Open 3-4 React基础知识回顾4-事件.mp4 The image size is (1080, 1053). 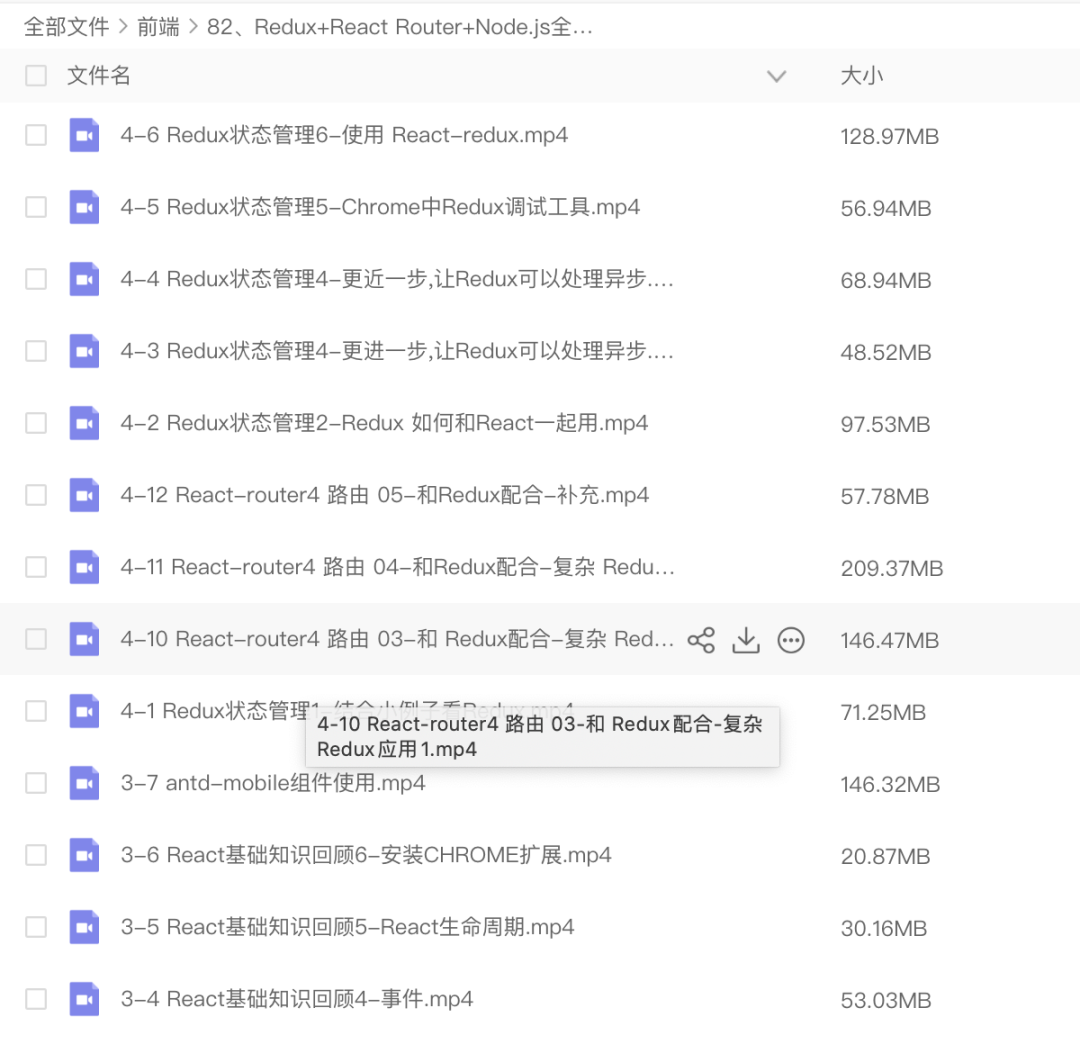tap(297, 999)
